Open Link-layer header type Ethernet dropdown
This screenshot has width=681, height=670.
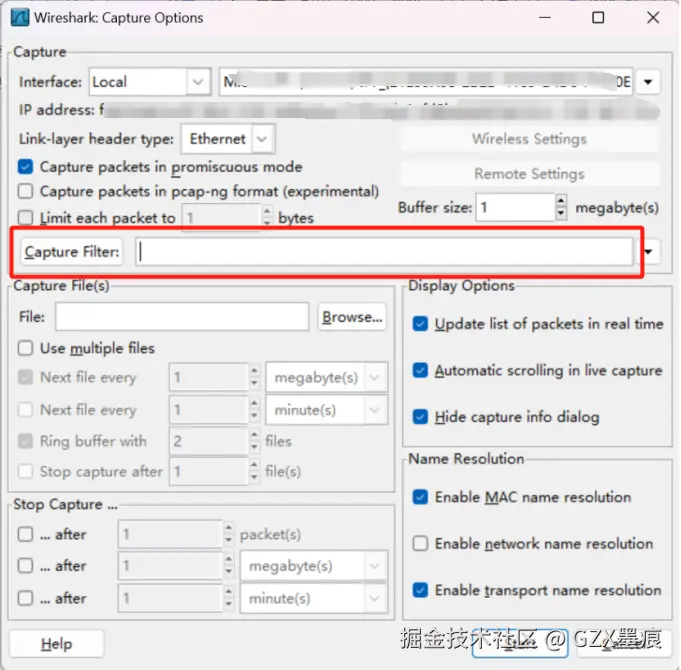coord(228,139)
